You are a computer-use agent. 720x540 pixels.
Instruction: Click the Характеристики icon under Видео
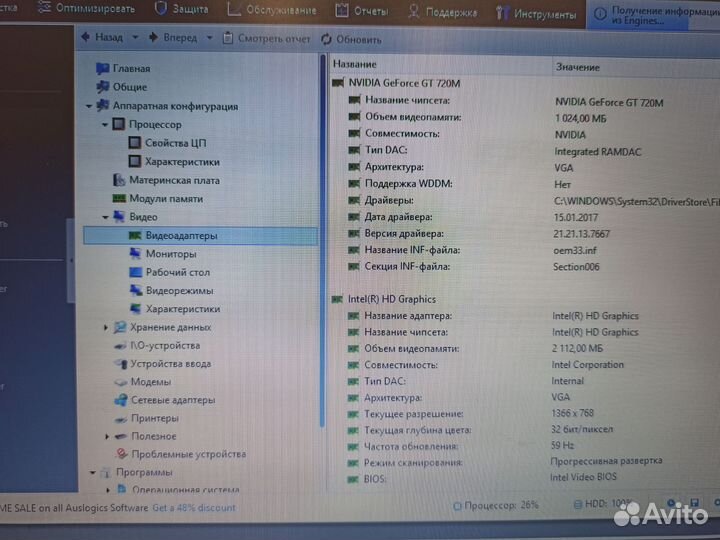coord(135,309)
